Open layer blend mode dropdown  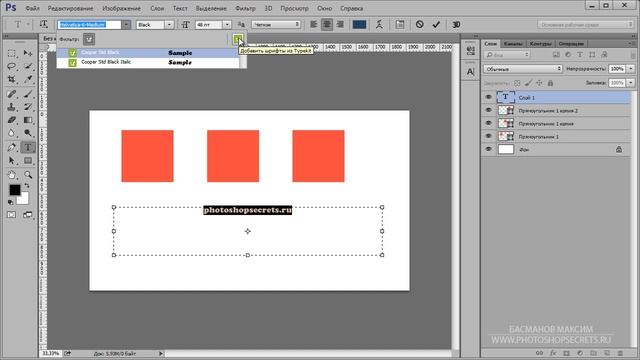[x=523, y=69]
